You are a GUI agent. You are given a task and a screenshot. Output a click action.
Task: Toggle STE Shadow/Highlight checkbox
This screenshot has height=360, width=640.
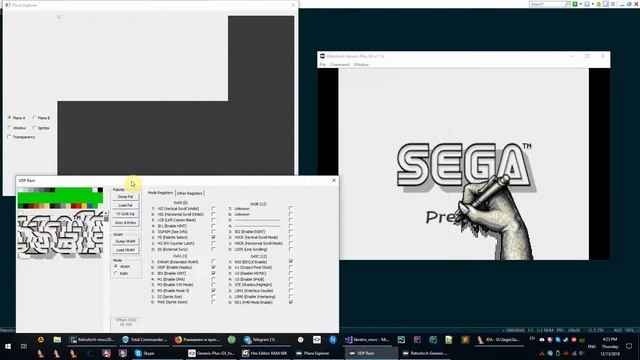coord(291,285)
